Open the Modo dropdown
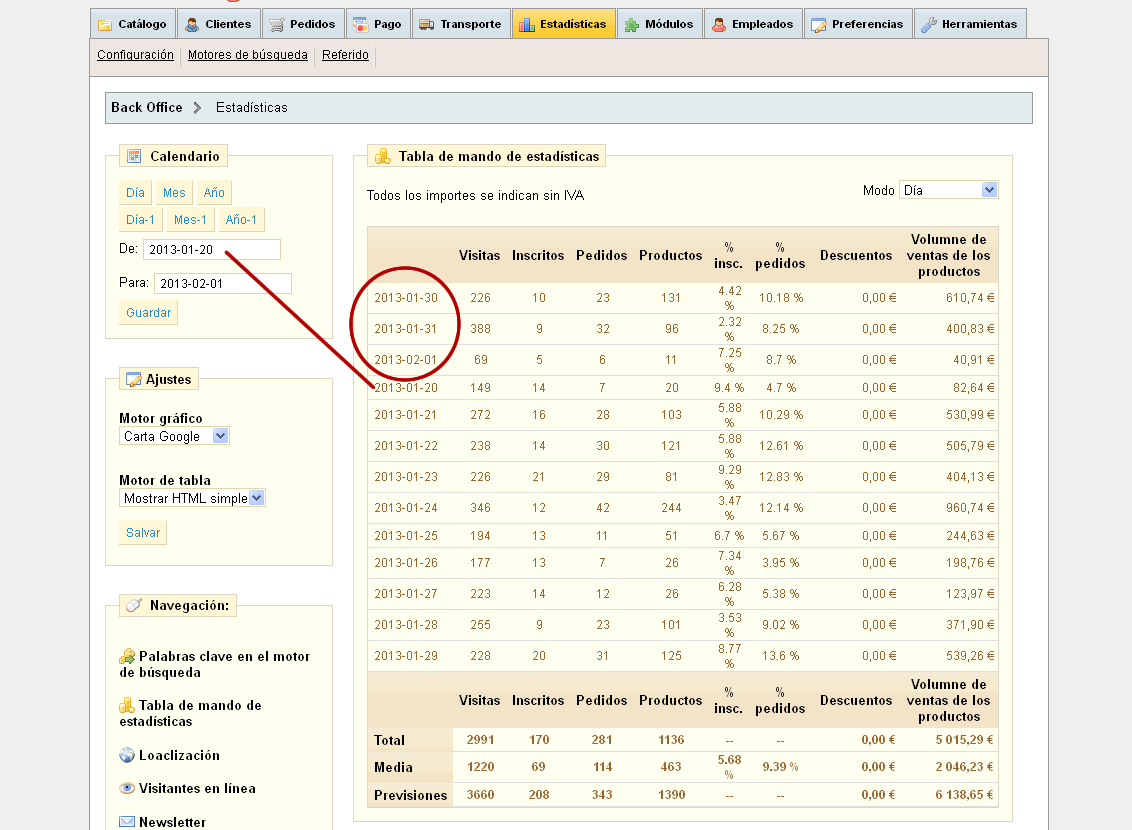 [948, 190]
